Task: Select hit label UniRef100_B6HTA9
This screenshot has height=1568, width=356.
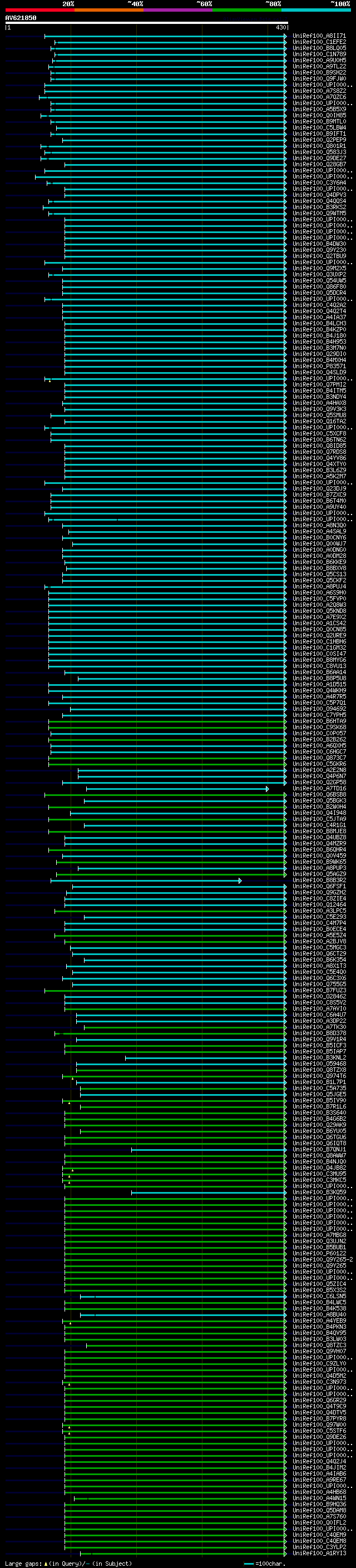Action: click(319, 721)
